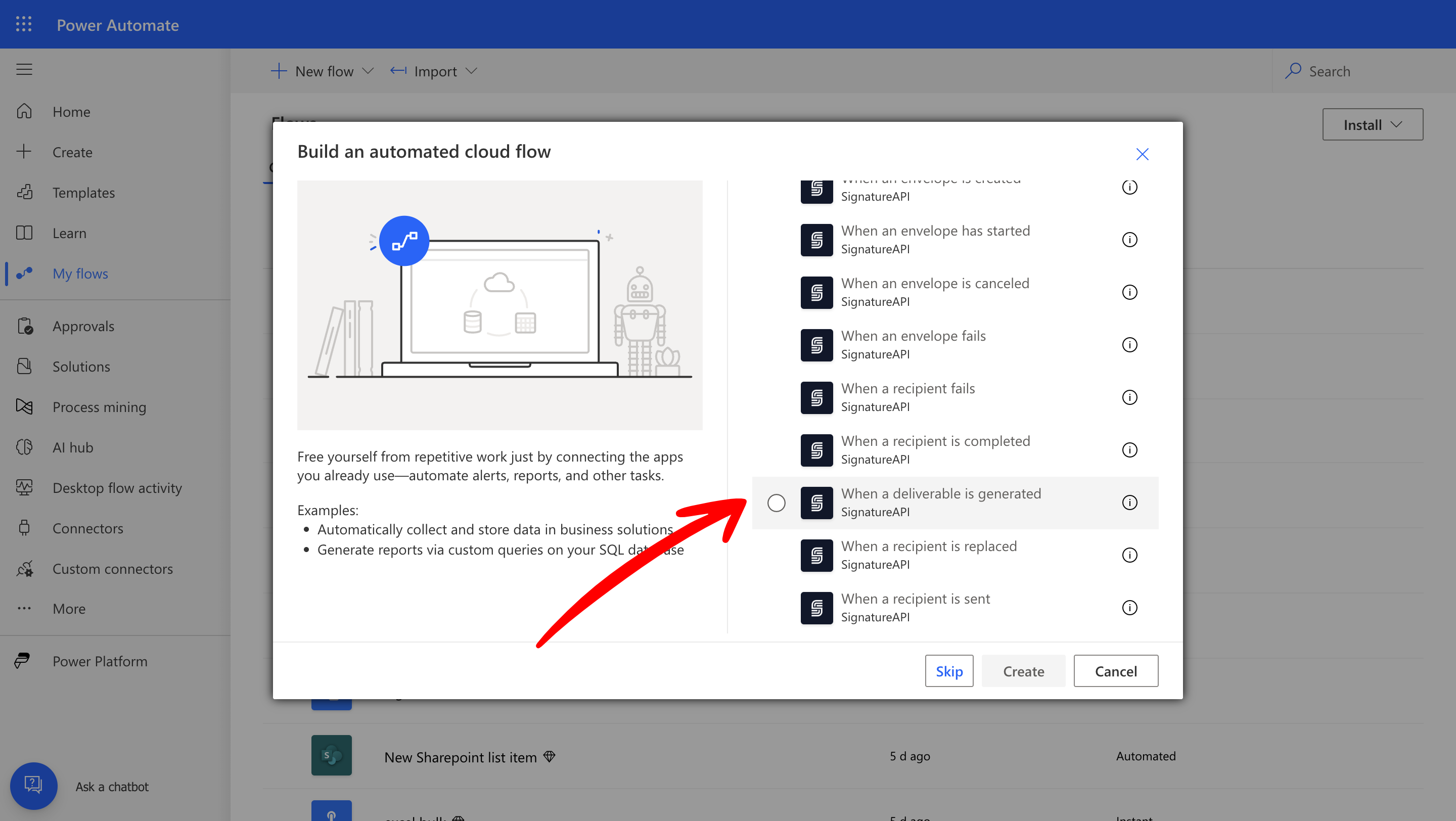Viewport: 1456px width, 821px height.
Task: Select the deliverable is generated radio button
Action: coord(776,503)
